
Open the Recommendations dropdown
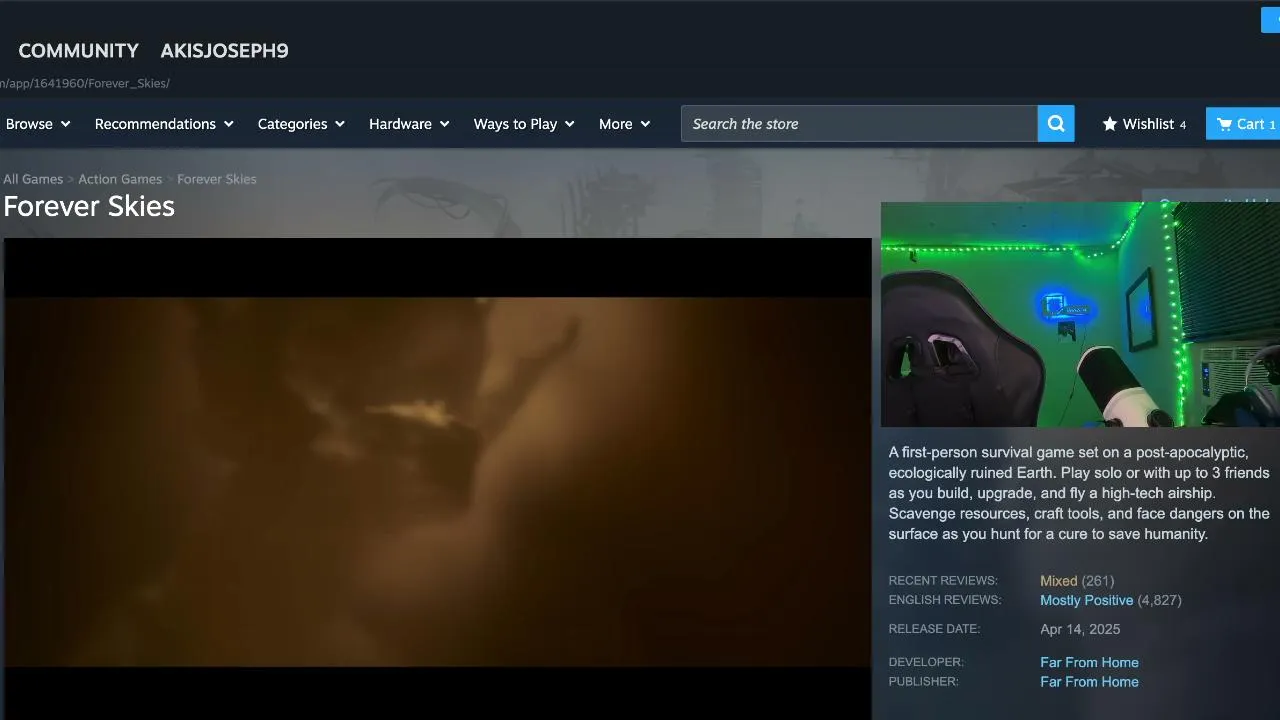click(164, 124)
